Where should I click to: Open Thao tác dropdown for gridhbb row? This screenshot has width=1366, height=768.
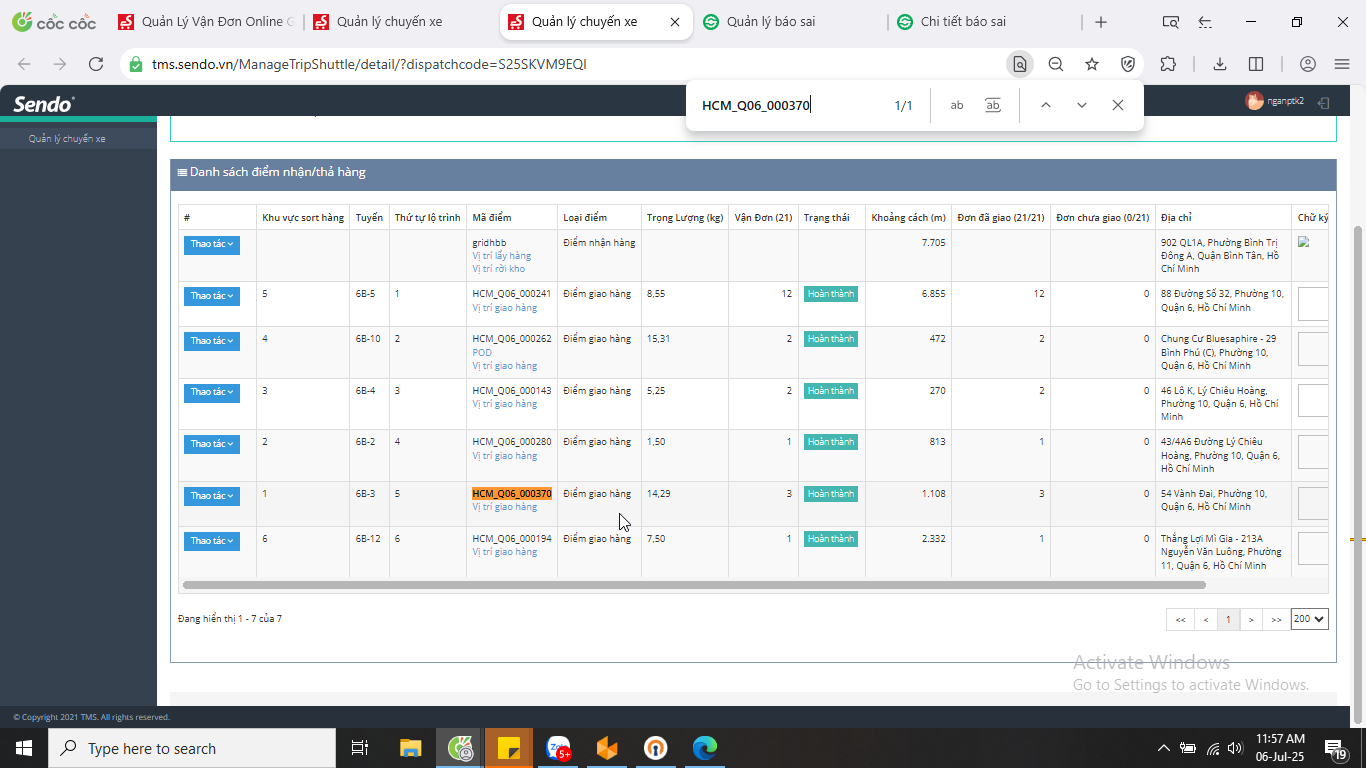[x=212, y=244]
